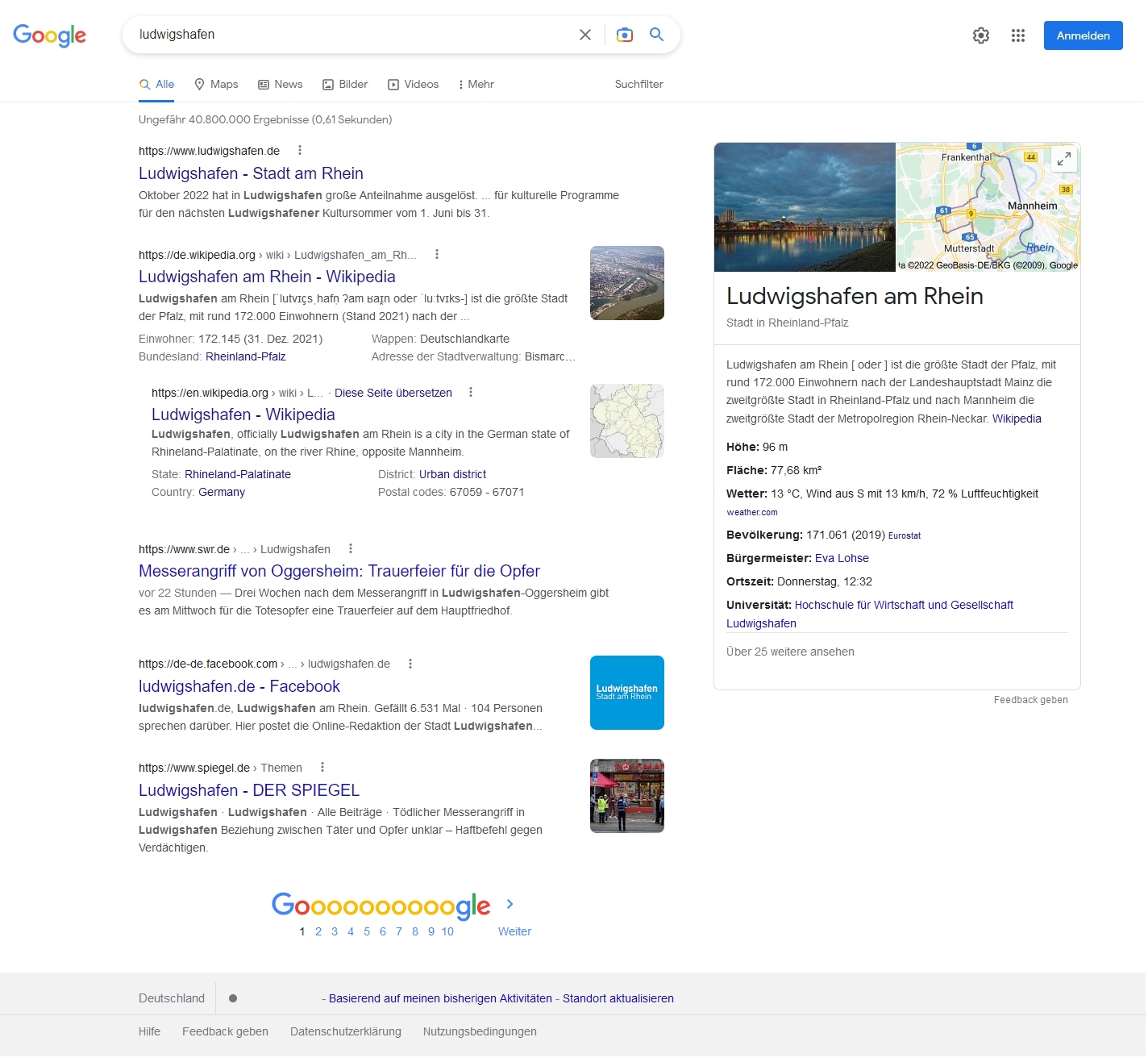Image resolution: width=1148 pixels, height=1058 pixels.
Task: Open three-dot menu on SWR result
Action: (350, 549)
